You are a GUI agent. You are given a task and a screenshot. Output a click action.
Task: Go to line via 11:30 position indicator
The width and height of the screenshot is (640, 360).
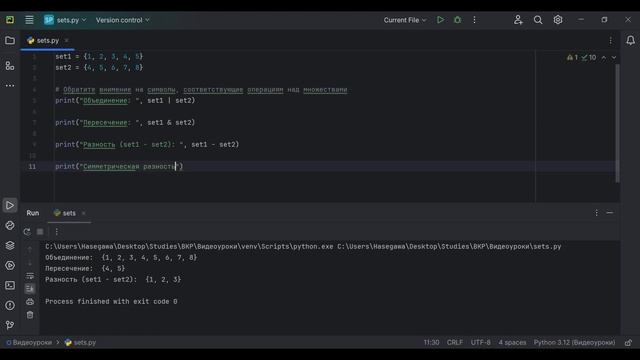click(431, 342)
